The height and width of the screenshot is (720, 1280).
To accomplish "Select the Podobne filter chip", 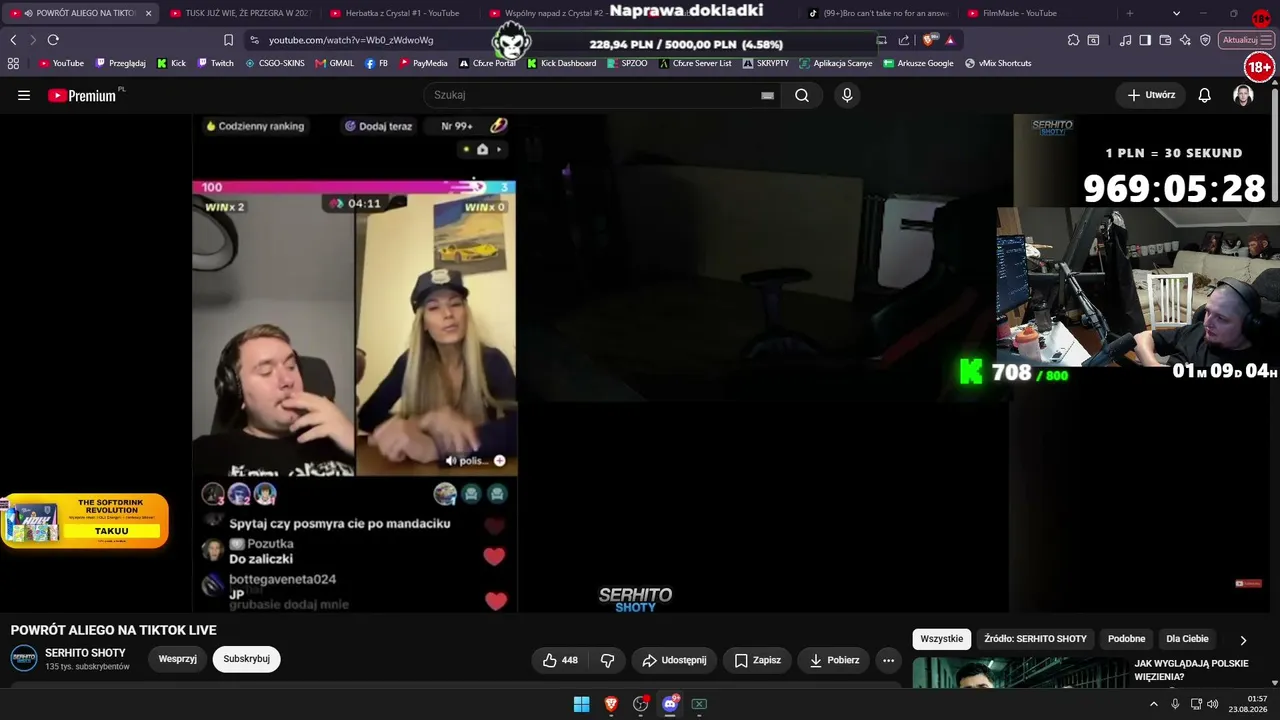I will click(x=1126, y=639).
